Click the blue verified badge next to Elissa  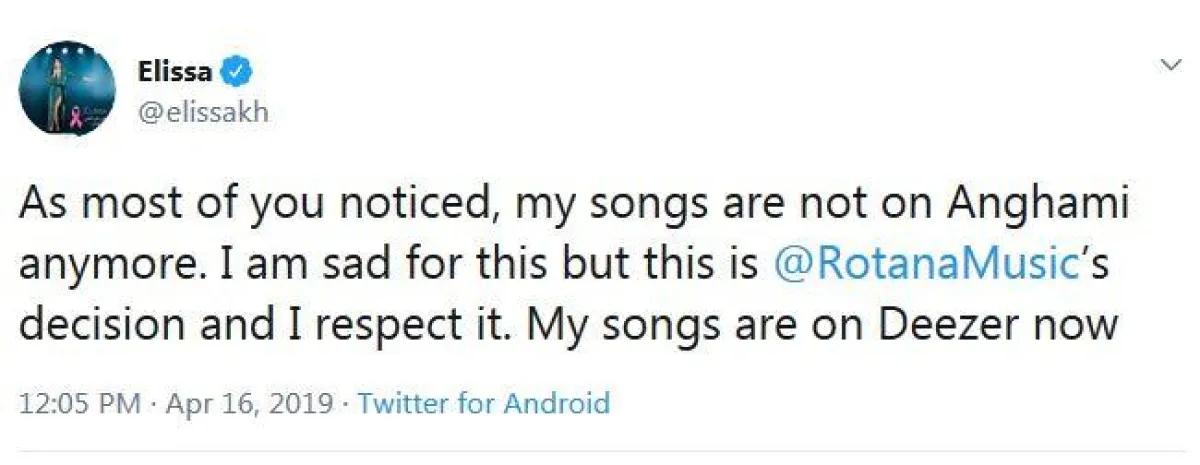point(237,72)
